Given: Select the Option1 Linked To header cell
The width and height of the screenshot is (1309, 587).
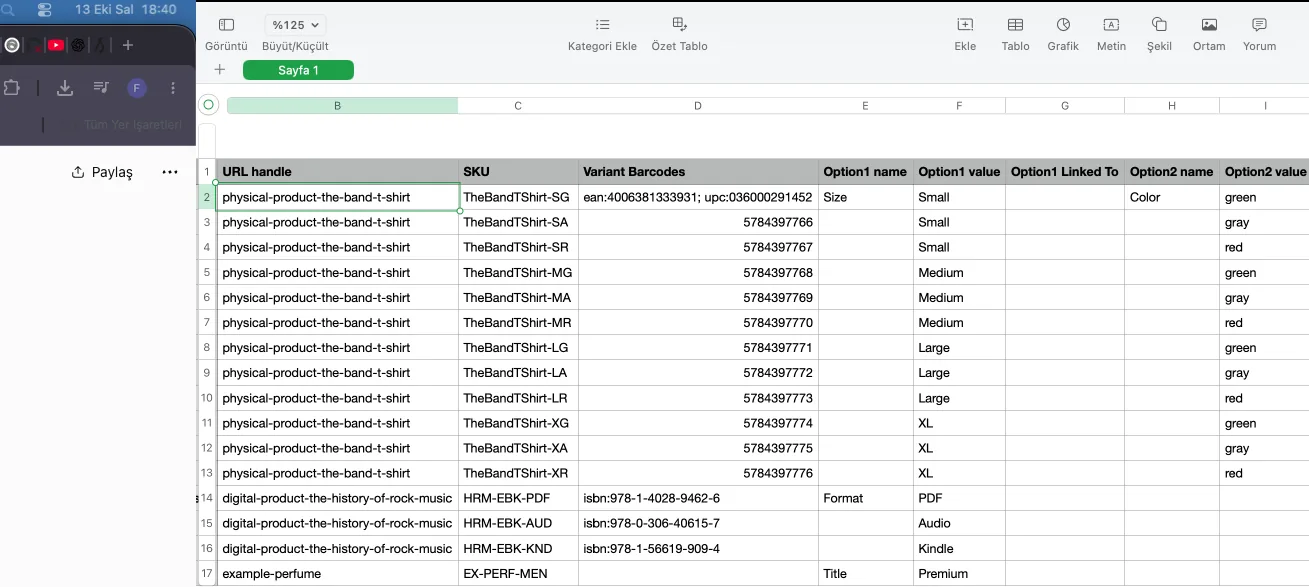Looking at the screenshot, I should click(x=1065, y=171).
